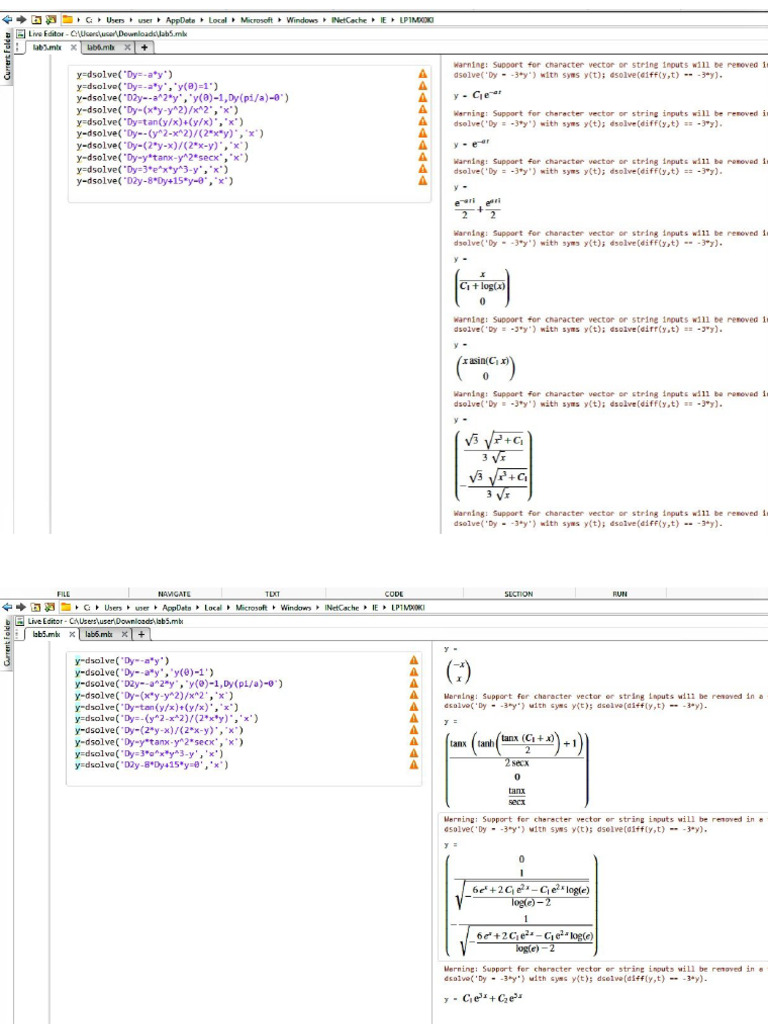Click Browse for Folder icon in upper window
The height and width of the screenshot is (1024, 768).
point(50,20)
